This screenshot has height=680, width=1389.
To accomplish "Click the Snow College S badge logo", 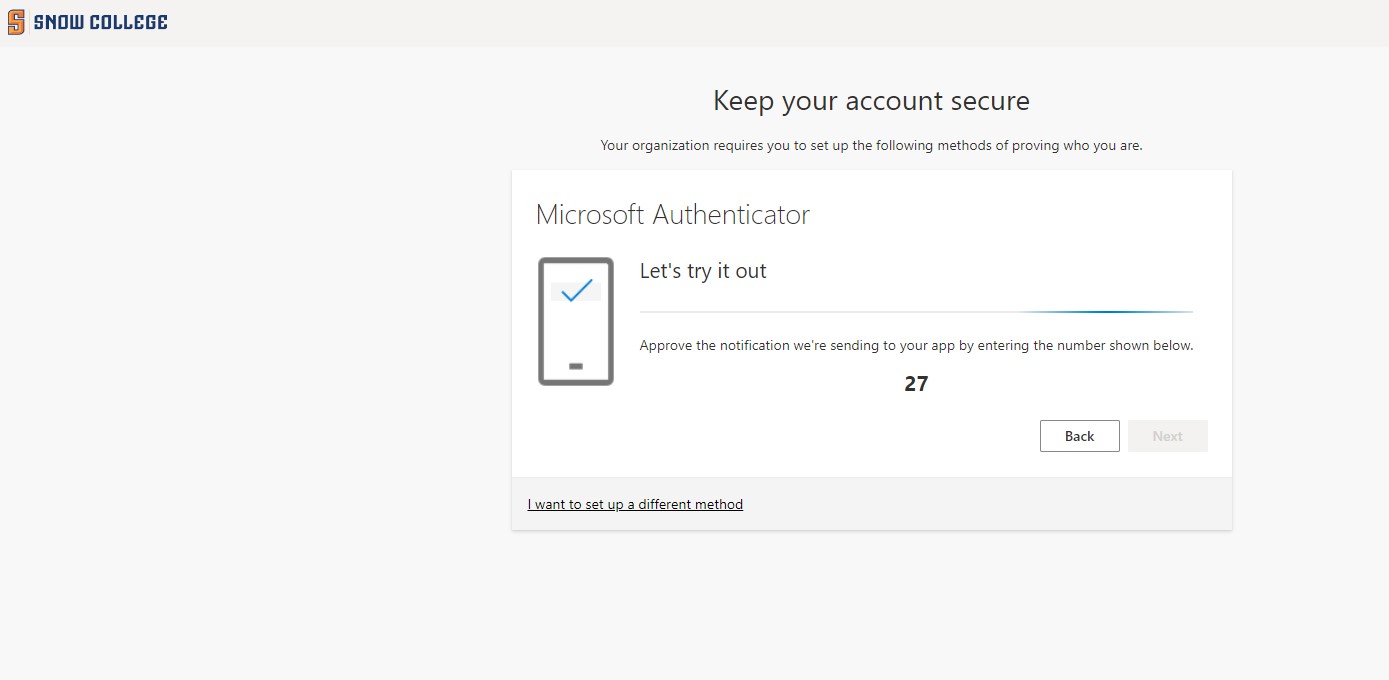I will tap(16, 22).
